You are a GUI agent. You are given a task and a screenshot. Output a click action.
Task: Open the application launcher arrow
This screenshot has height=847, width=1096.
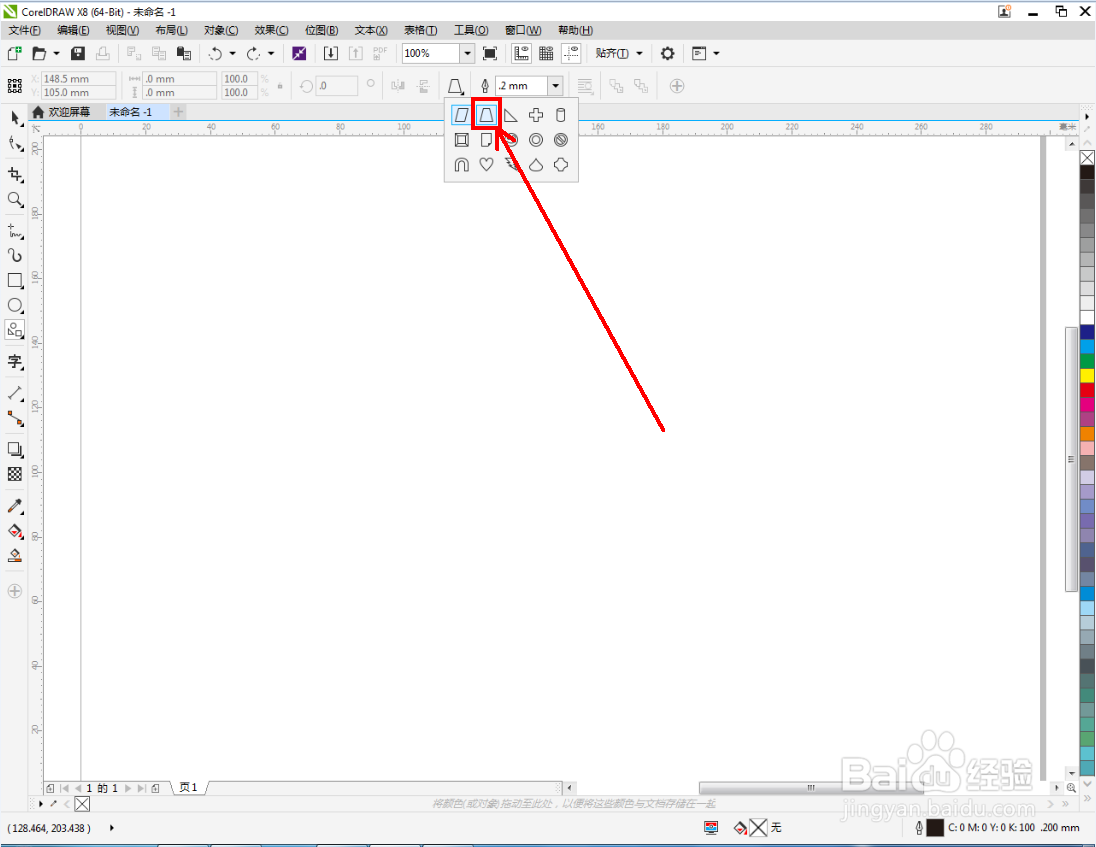716,53
